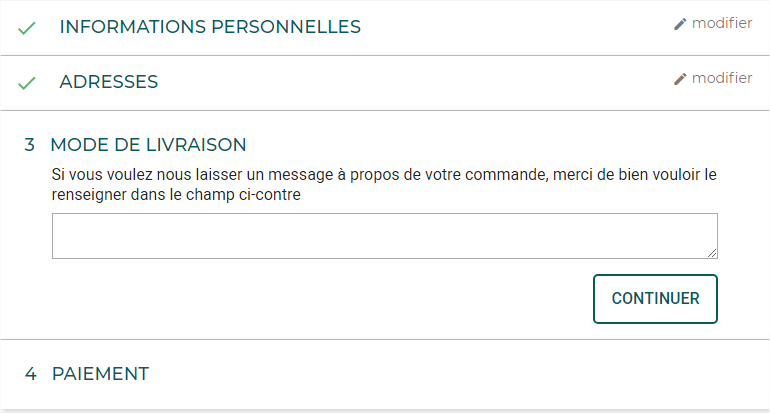
Task: Click green checkmark beside Informations Personnelles
Action: click(27, 28)
